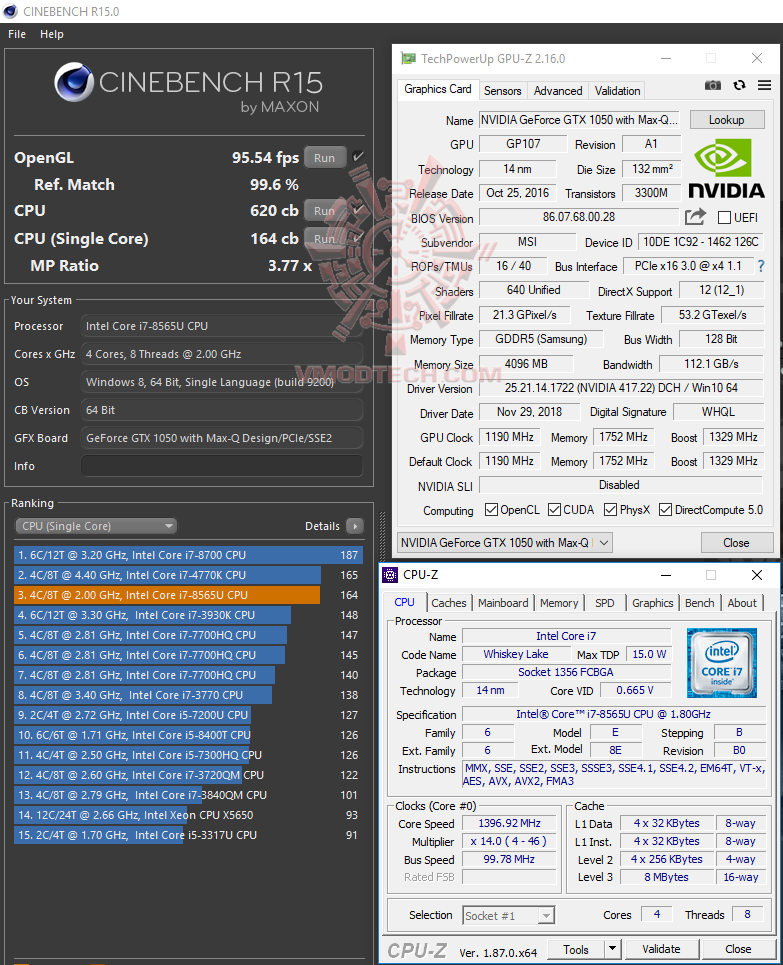The image size is (783, 965).
Task: Switch to the CPU-Z Caches tab
Action: tap(449, 603)
